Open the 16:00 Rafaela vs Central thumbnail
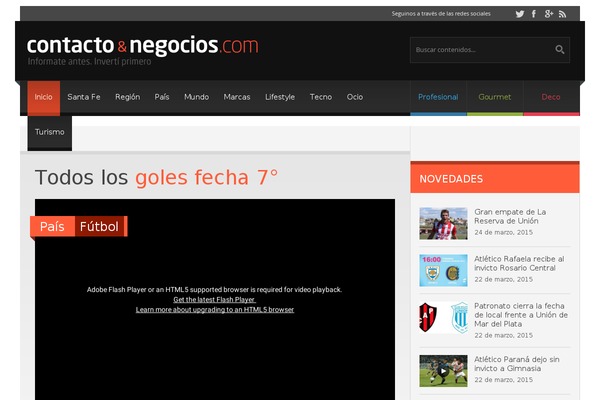 pos(443,270)
